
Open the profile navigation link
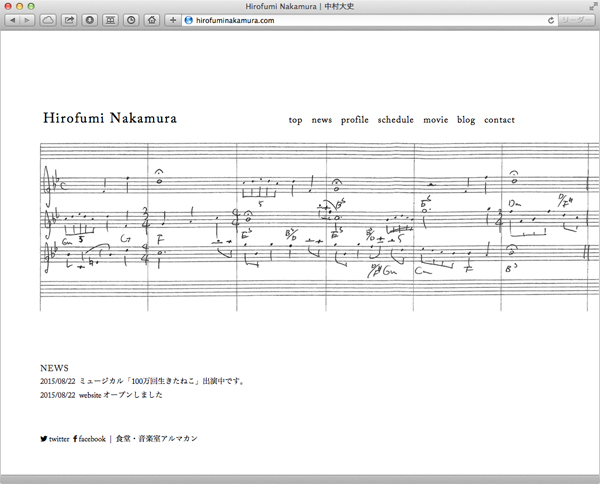coord(355,120)
